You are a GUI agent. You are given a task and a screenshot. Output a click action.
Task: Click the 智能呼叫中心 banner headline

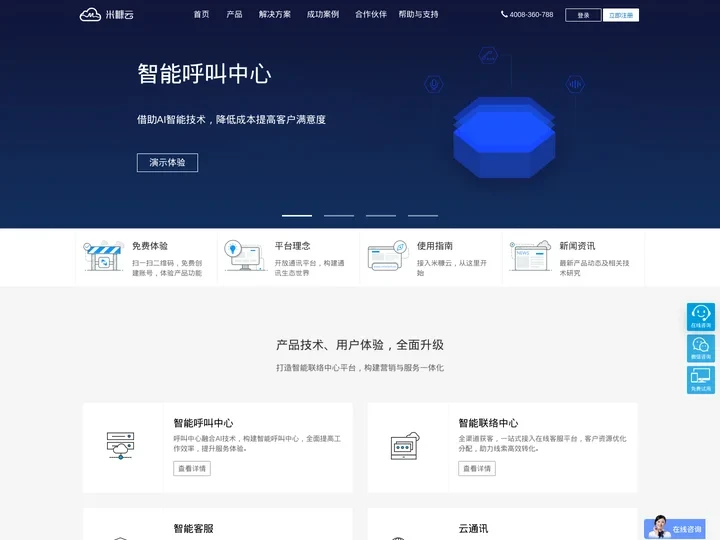coord(204,74)
